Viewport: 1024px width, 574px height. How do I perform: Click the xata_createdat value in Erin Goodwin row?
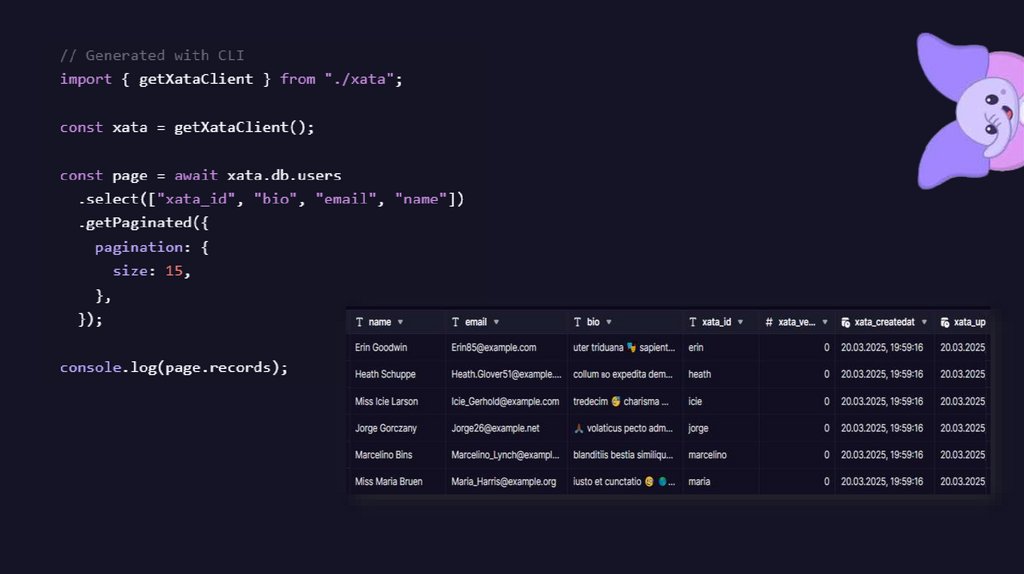[882, 347]
